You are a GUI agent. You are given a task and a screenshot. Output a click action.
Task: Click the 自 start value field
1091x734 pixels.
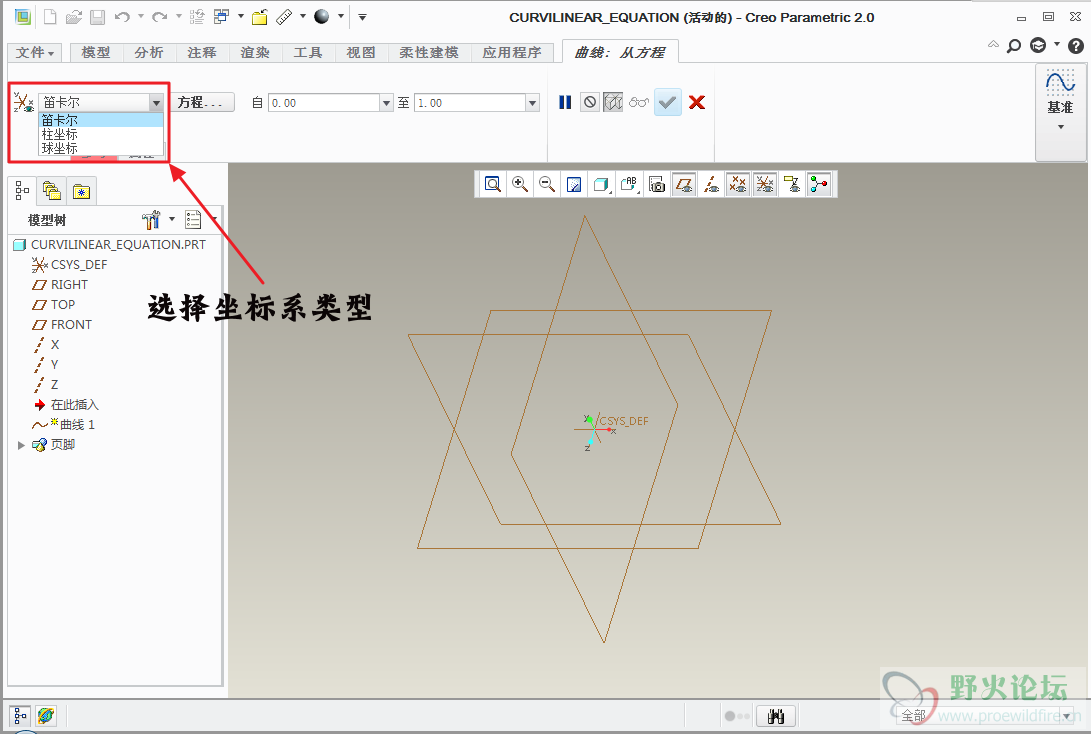(x=324, y=103)
